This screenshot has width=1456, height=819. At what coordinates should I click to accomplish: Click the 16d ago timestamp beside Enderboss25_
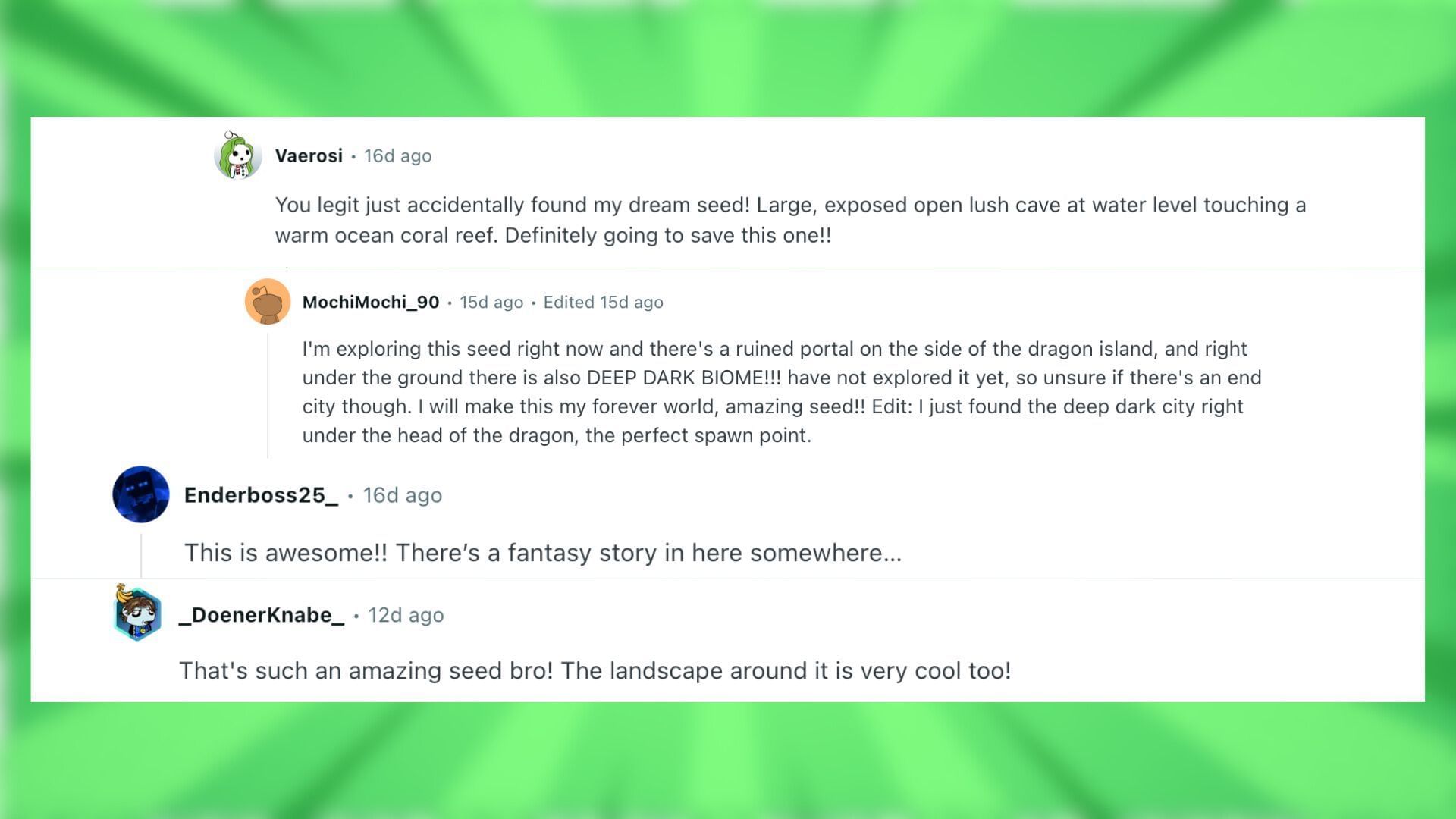click(402, 495)
